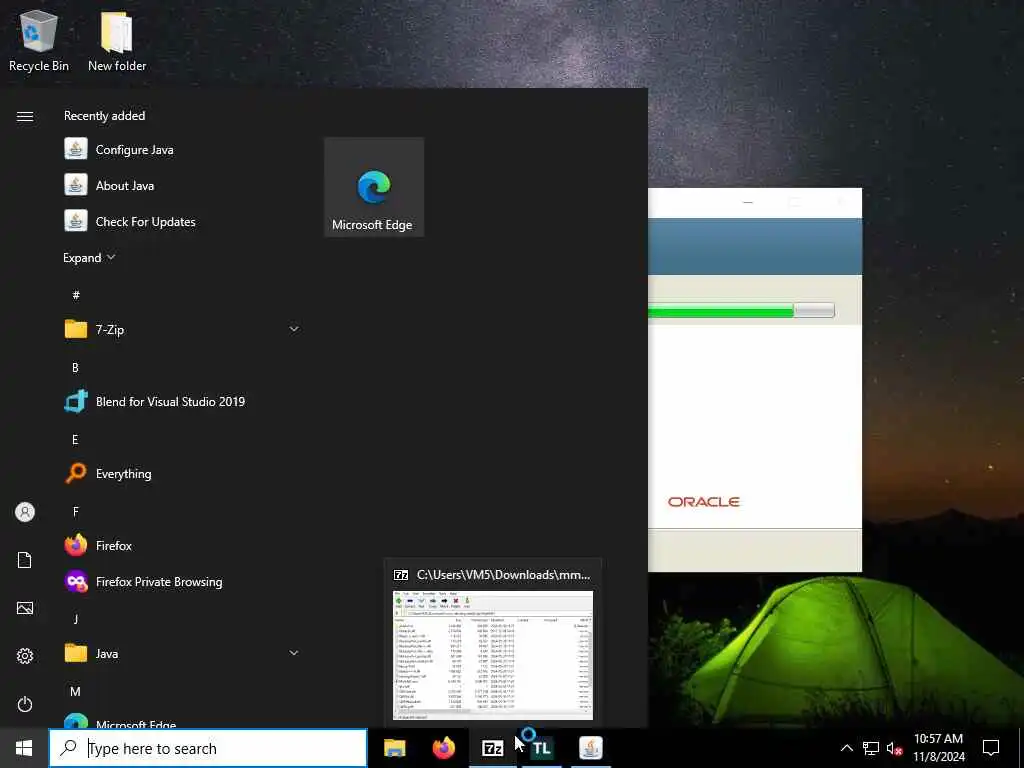Expand the Java folder in Start menu

(182, 653)
